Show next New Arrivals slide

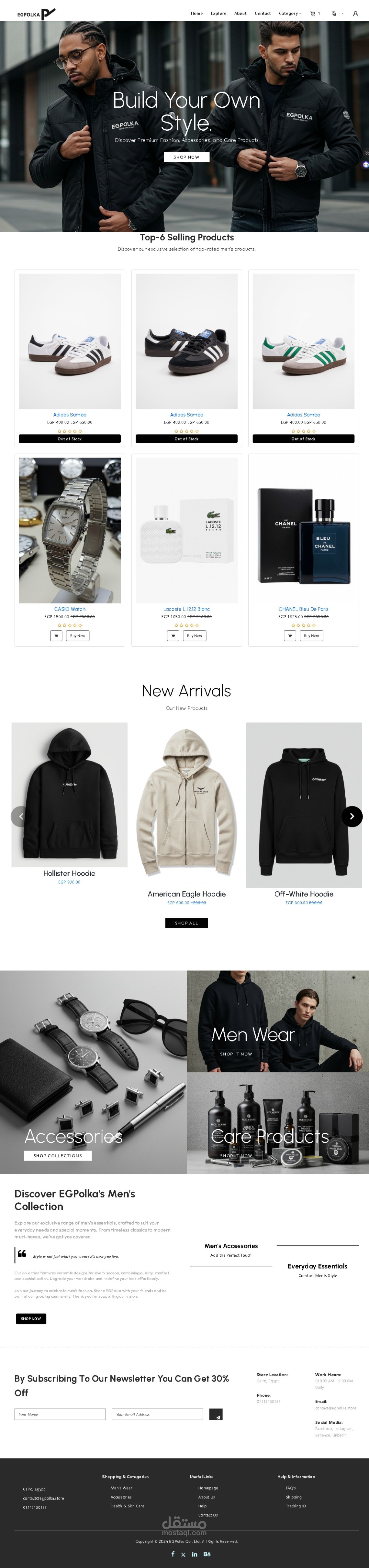click(352, 816)
